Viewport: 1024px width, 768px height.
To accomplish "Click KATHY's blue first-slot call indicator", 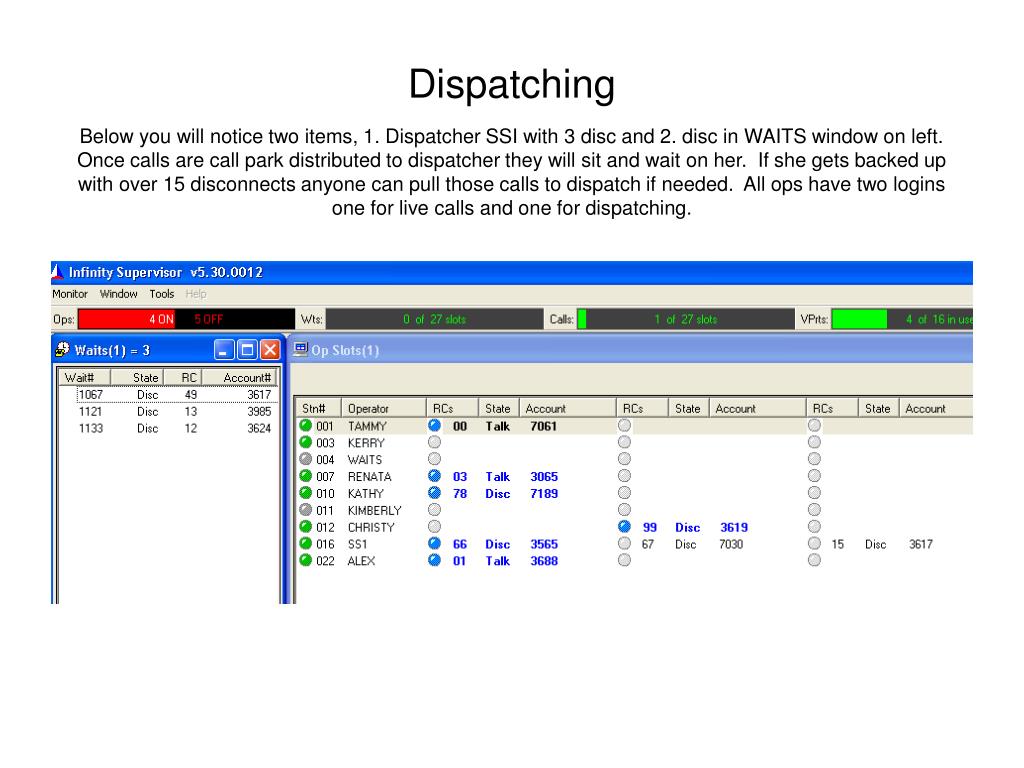I will (x=434, y=493).
